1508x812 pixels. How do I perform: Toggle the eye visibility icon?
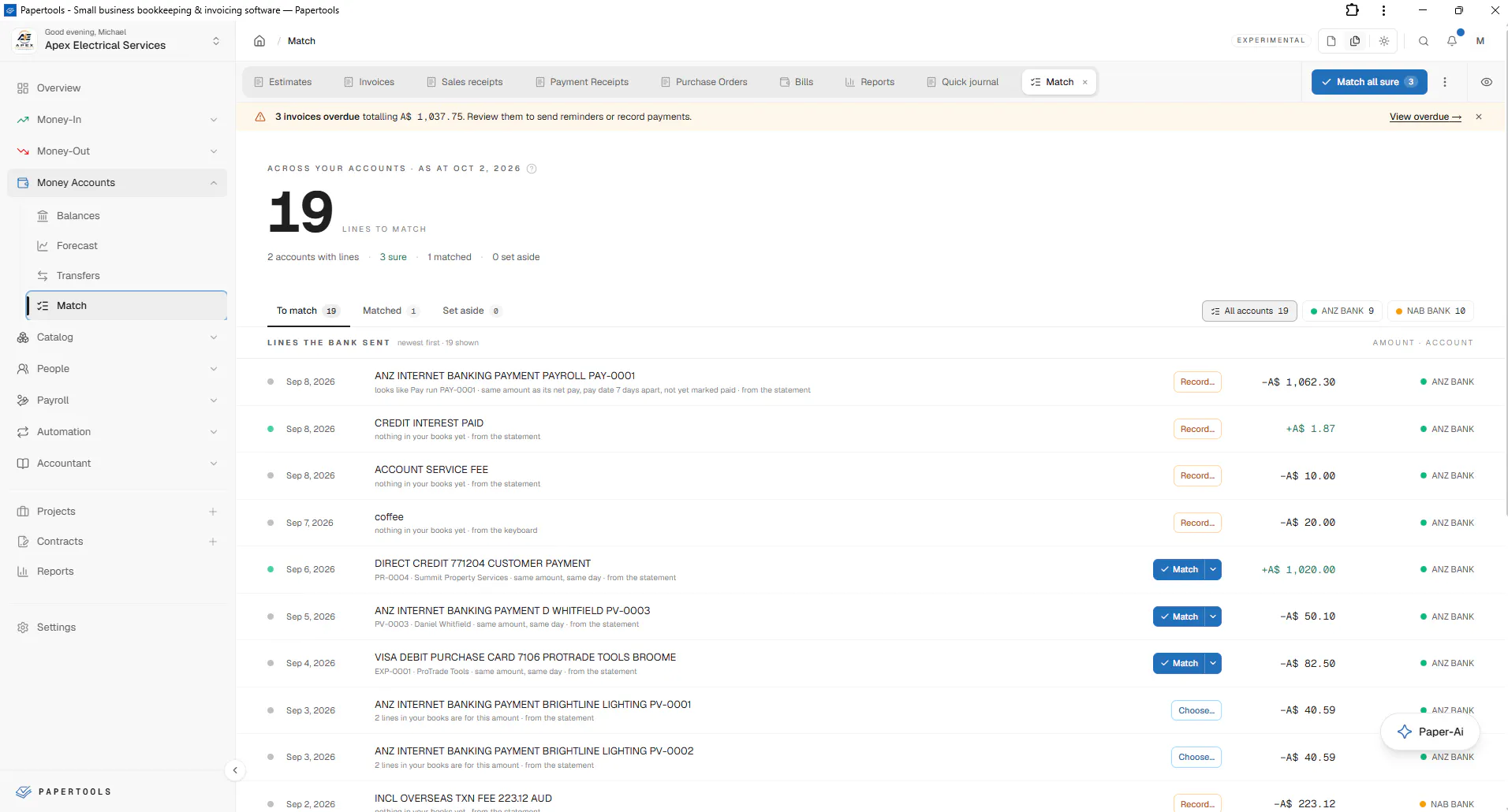[x=1487, y=82]
